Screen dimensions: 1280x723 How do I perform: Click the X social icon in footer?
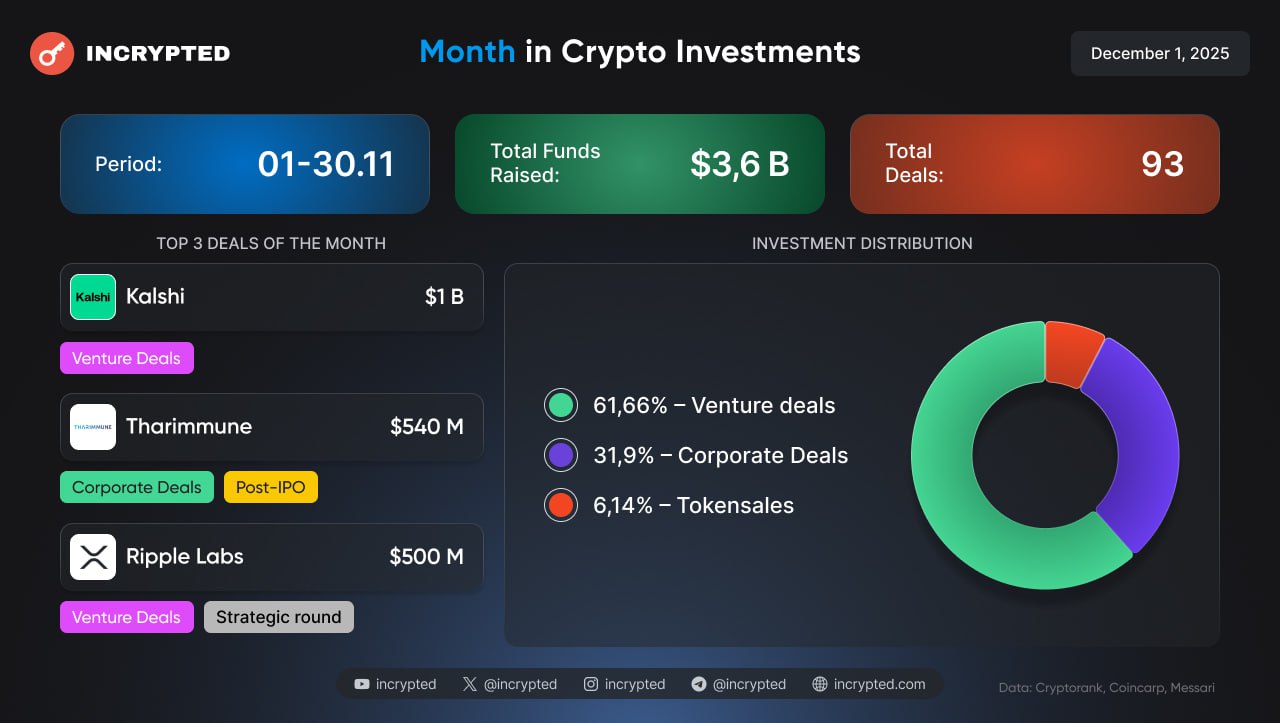tap(470, 684)
